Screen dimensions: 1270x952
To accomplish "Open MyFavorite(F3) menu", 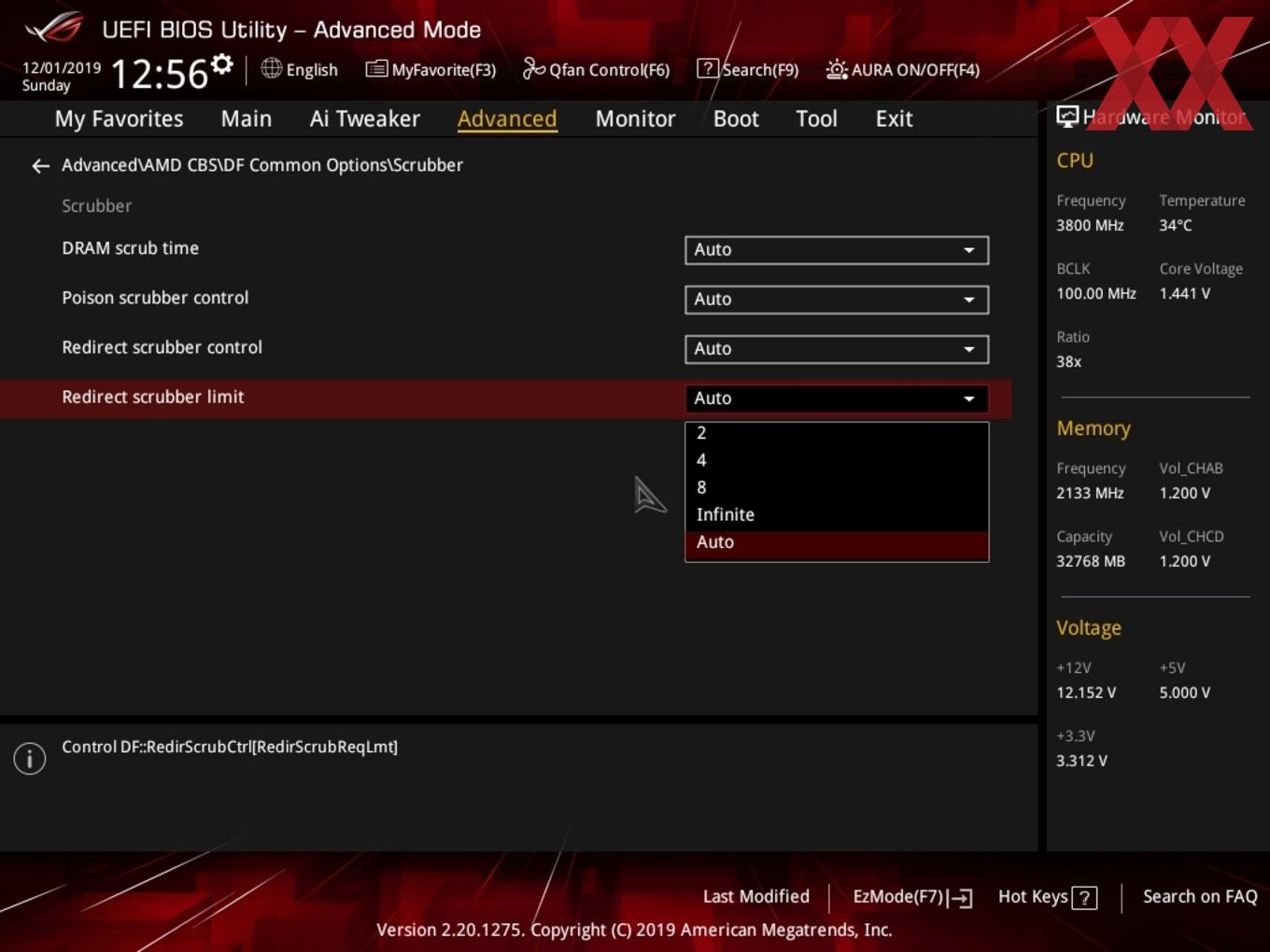I will [x=430, y=69].
